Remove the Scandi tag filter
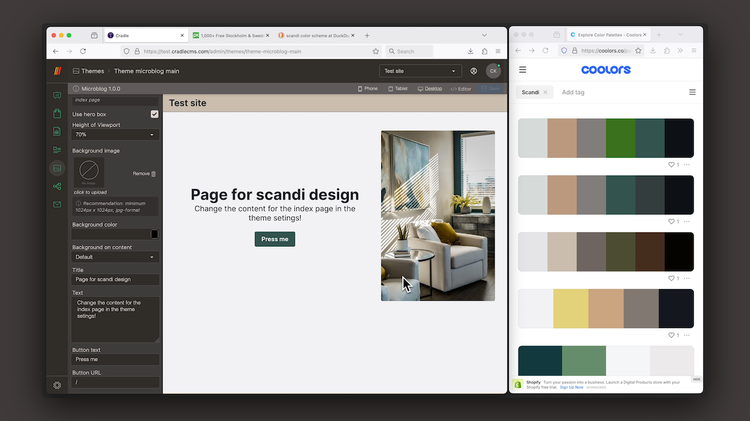This screenshot has width=750, height=421. point(545,92)
